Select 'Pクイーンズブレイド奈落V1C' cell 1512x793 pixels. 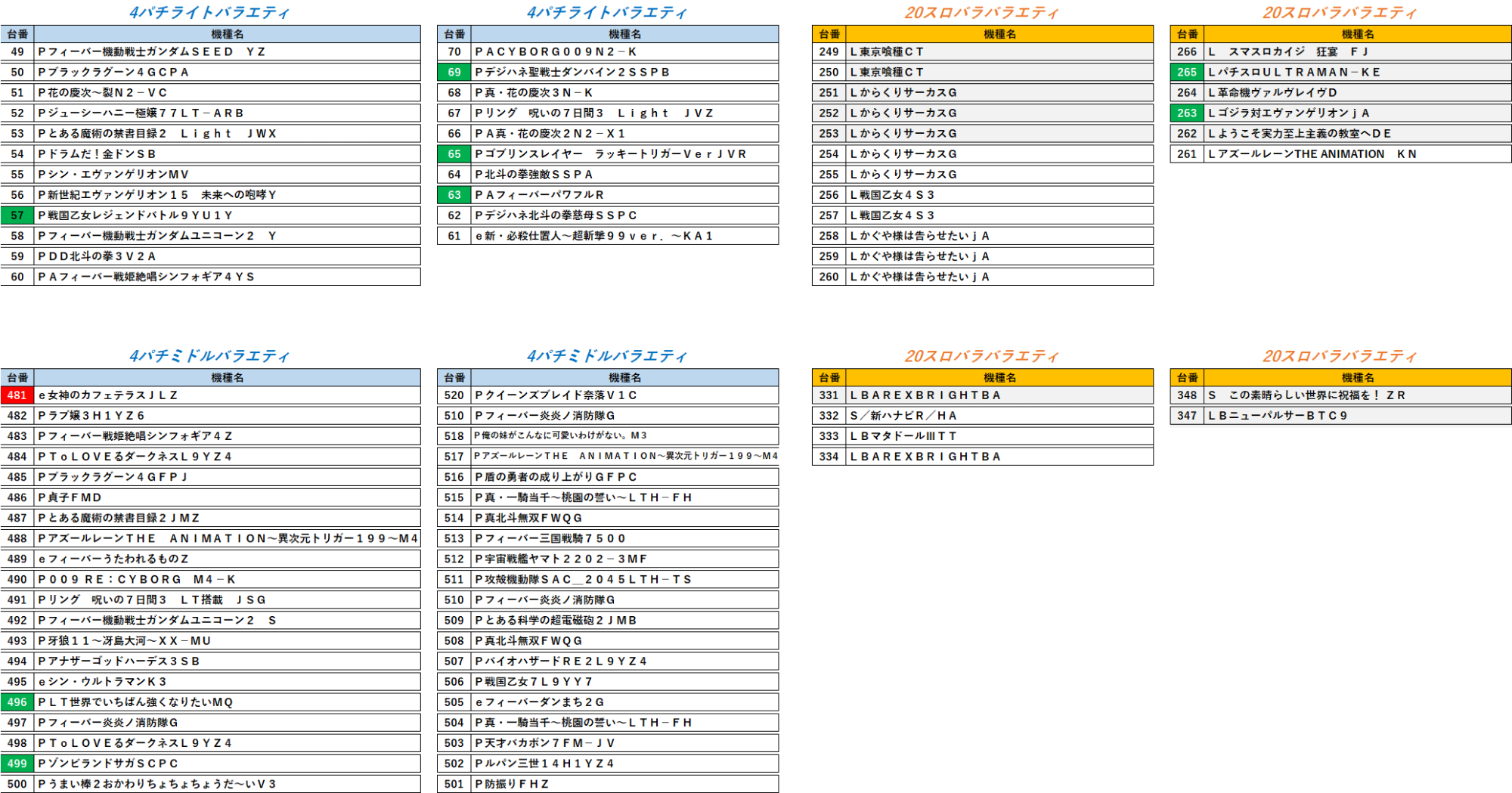[625, 395]
